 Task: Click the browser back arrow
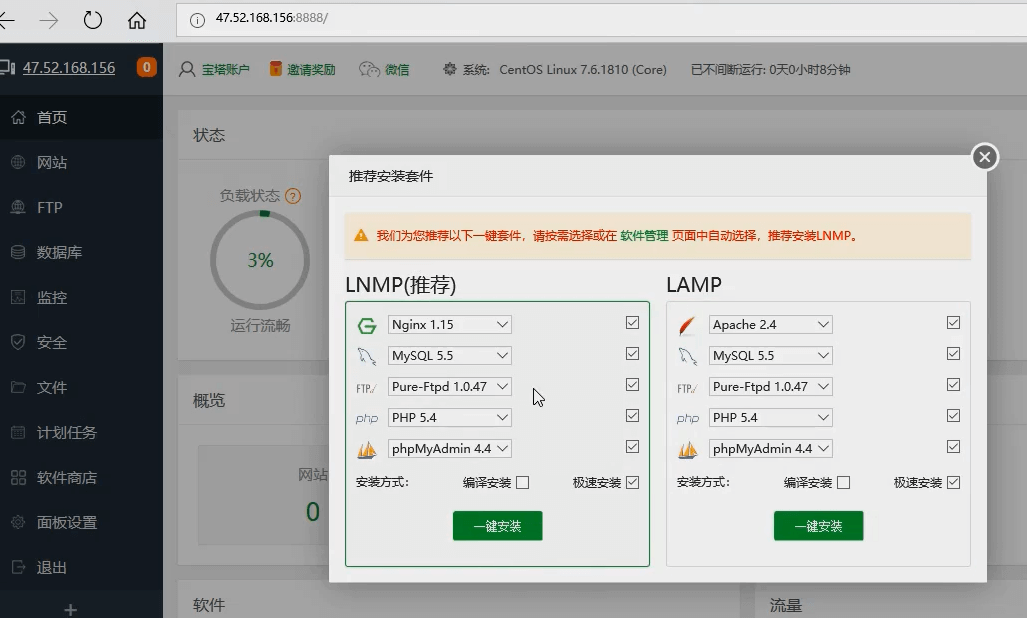click(7, 20)
